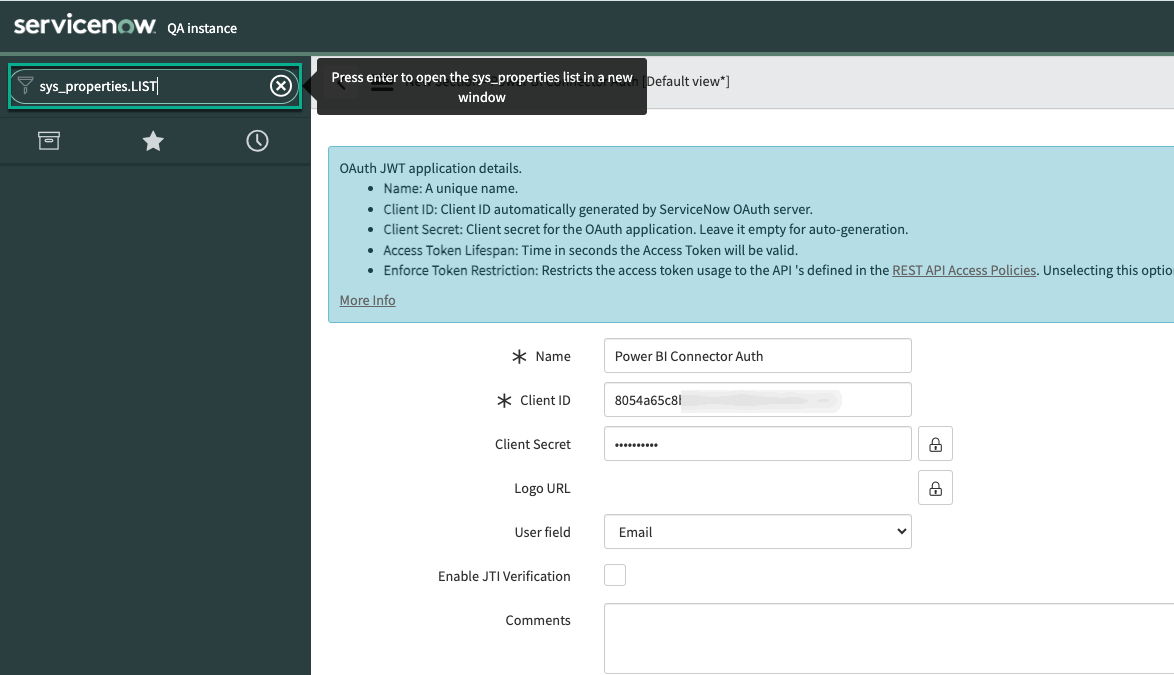
Task: Click the More Info link
Action: (x=367, y=300)
